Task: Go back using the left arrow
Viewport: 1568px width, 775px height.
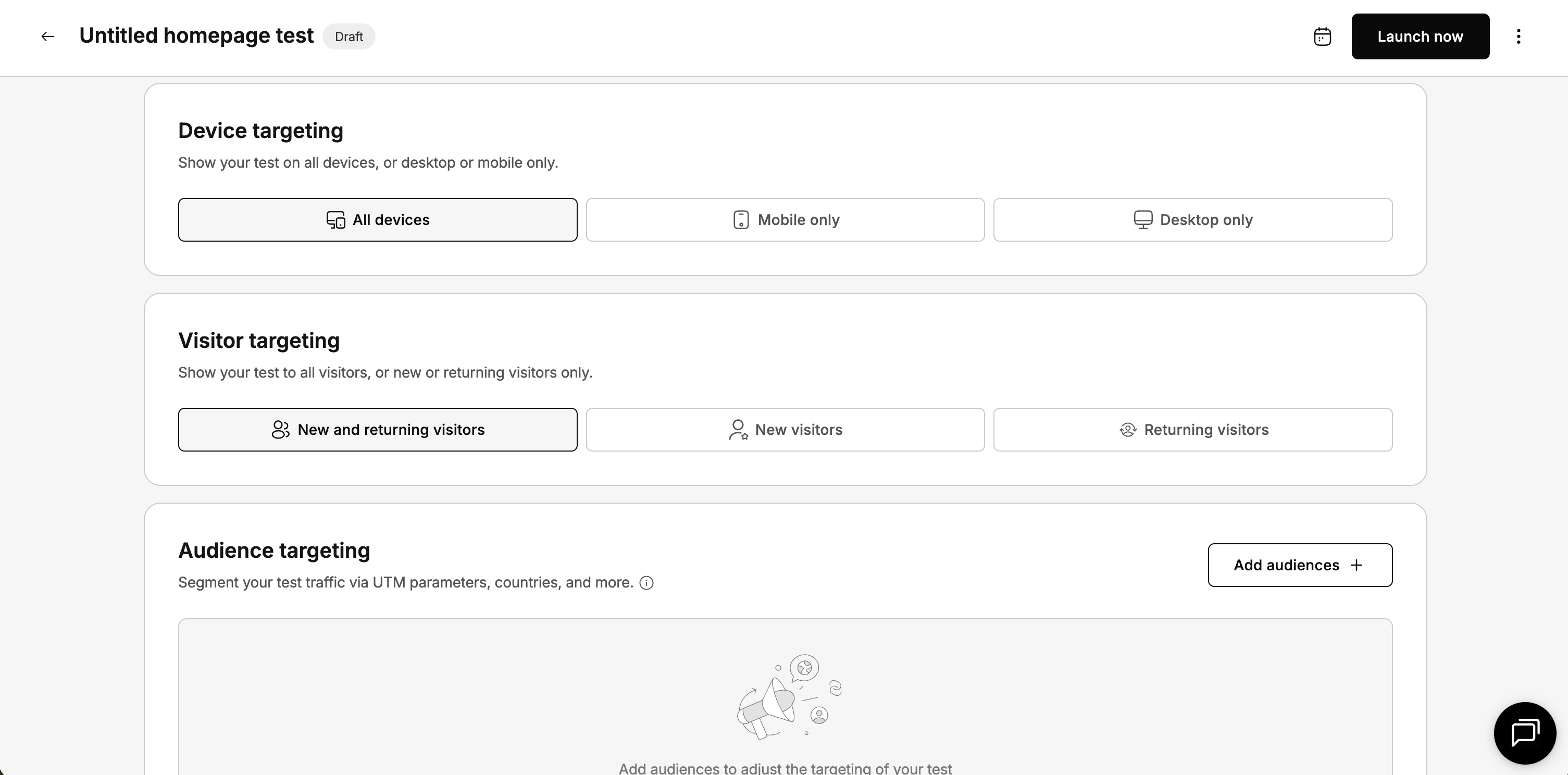Action: (x=47, y=36)
